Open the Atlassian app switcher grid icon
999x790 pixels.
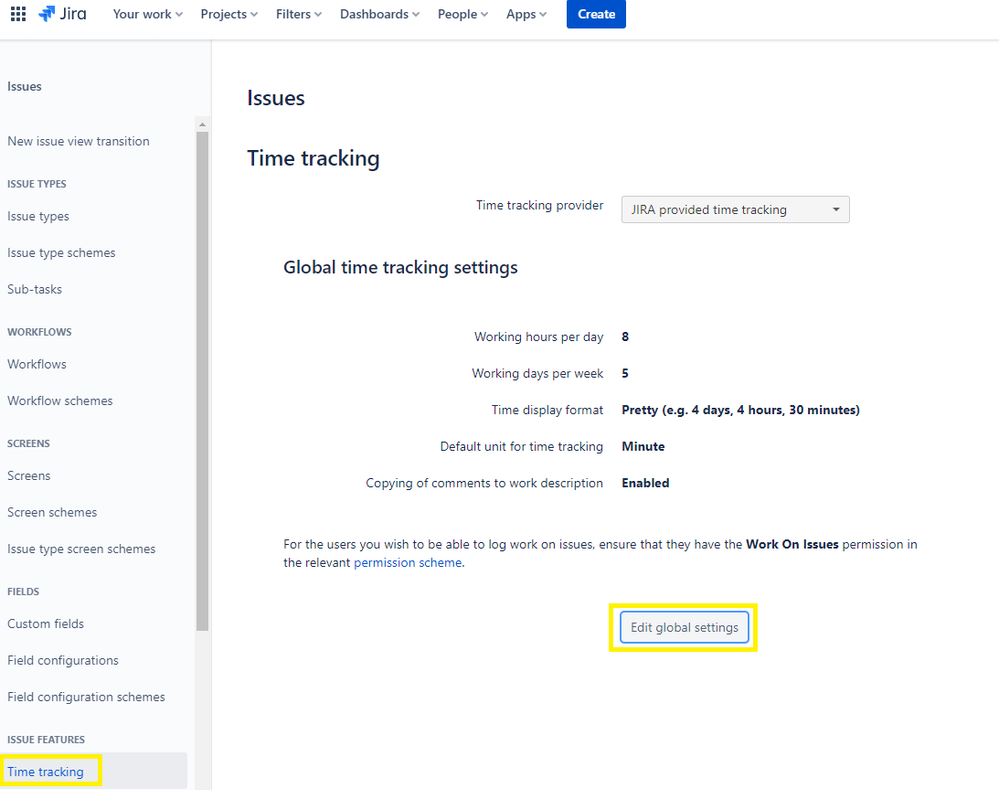click(x=17, y=14)
